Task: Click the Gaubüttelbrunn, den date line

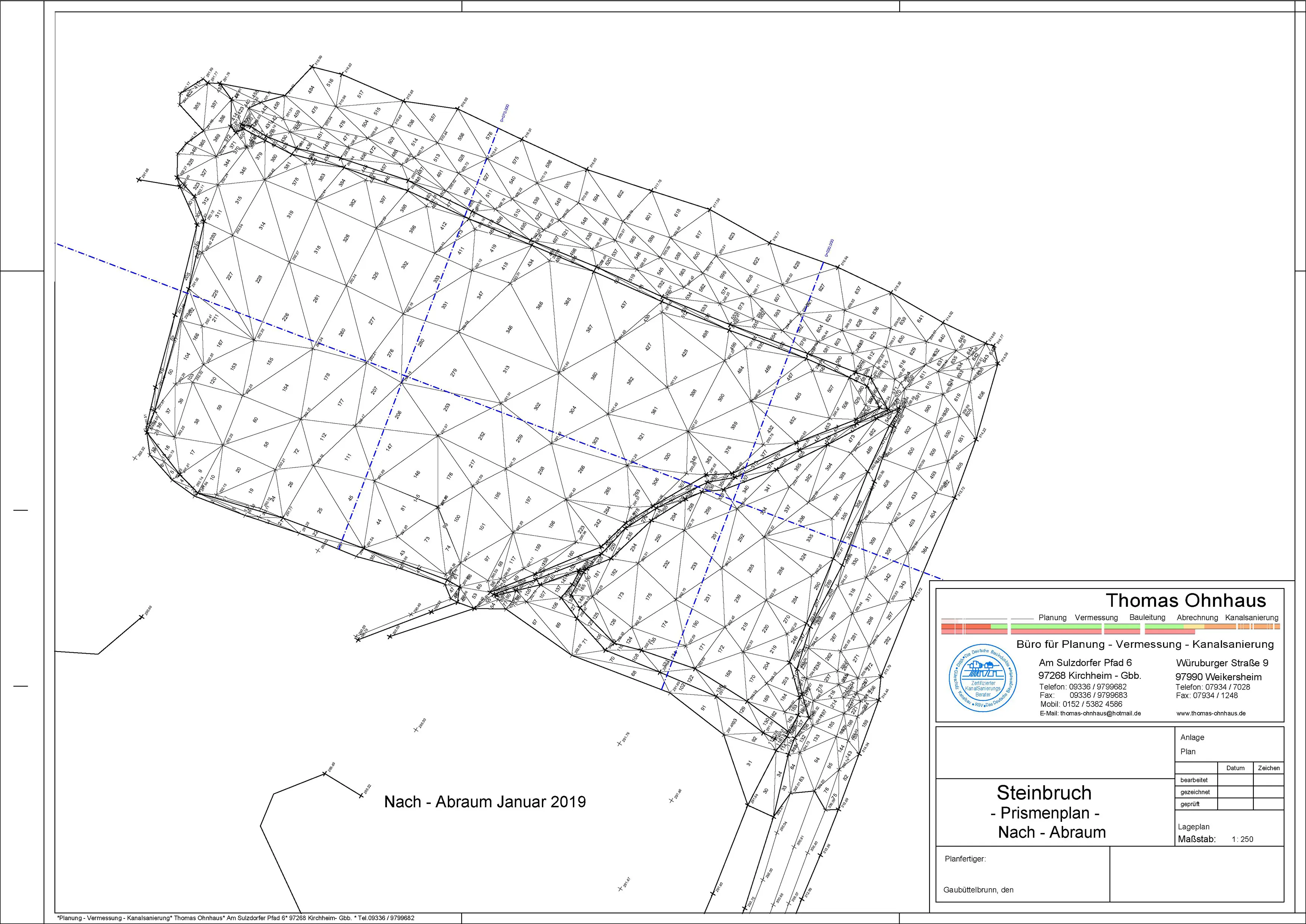Action: pos(978,890)
